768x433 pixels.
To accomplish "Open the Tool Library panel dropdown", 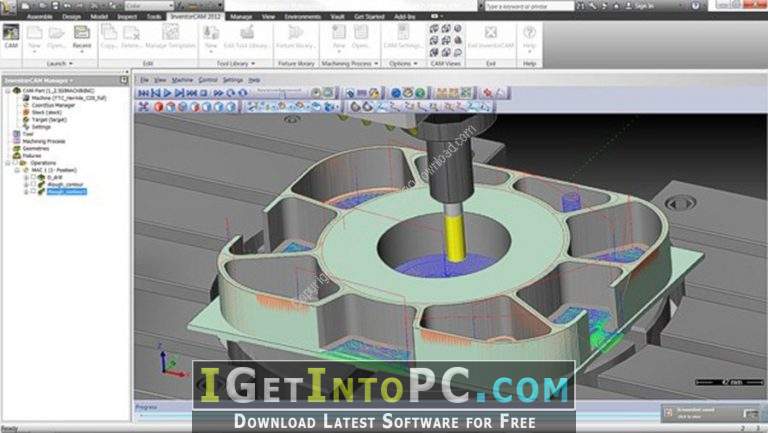I will 236,64.
